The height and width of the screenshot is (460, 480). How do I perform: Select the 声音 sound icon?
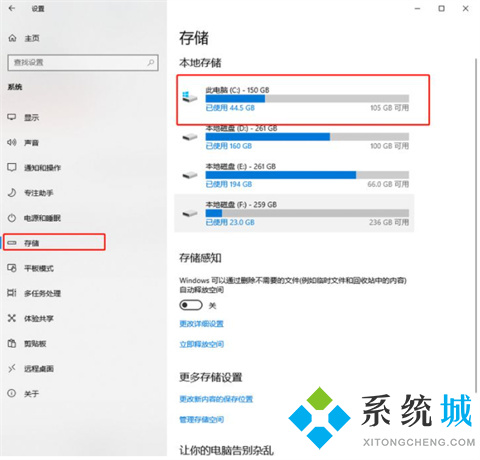[x=12, y=142]
